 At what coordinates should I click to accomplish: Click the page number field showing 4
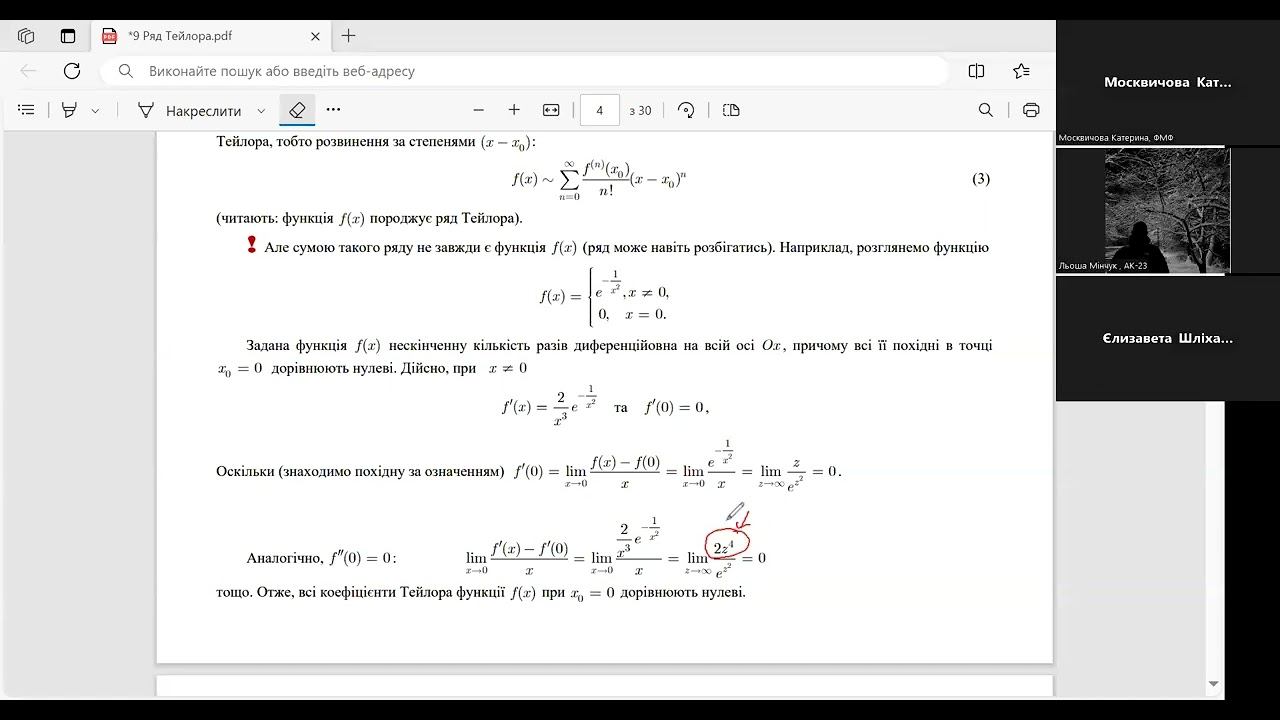tap(600, 110)
